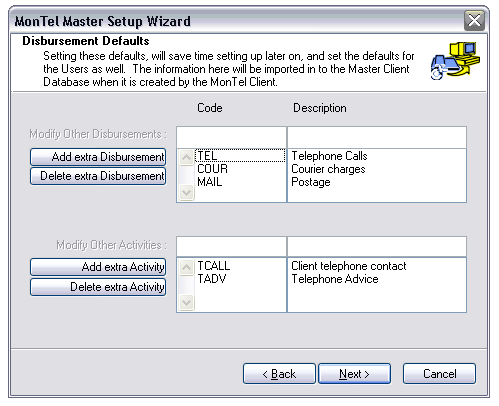Click the disbursement Description input field
The width and height of the screenshot is (499, 406).
(377, 137)
